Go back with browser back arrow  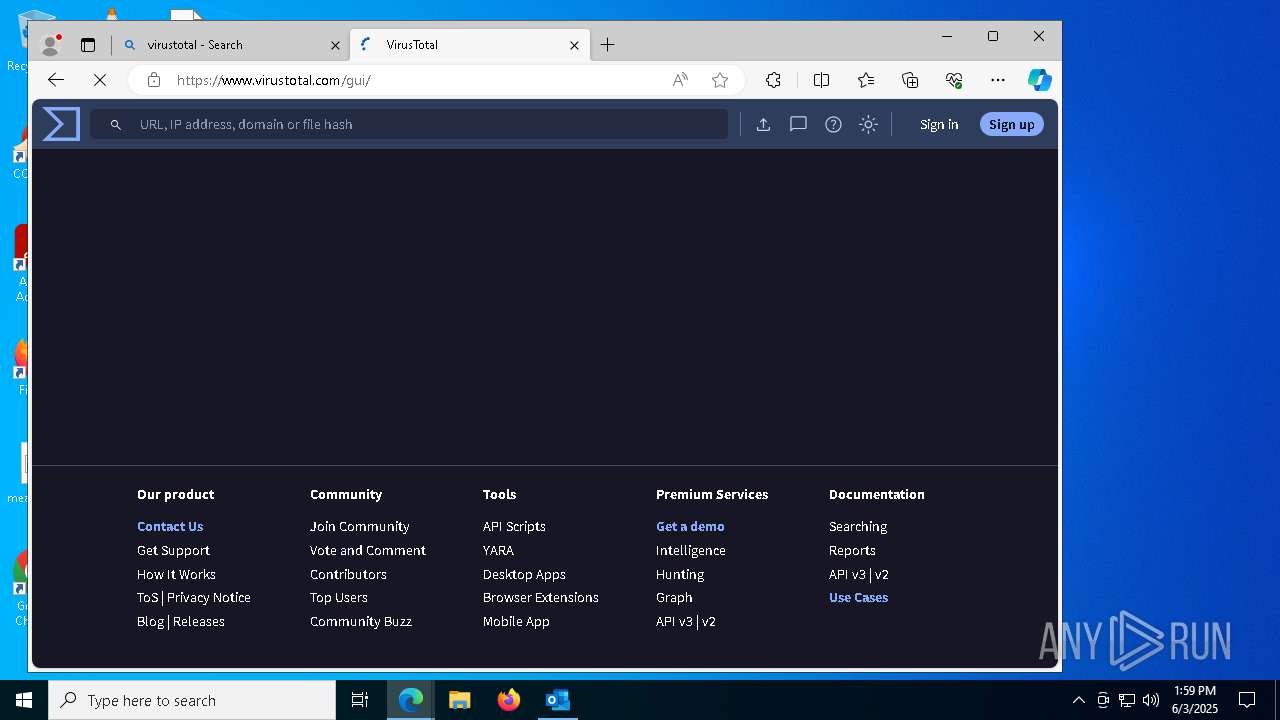pos(56,80)
